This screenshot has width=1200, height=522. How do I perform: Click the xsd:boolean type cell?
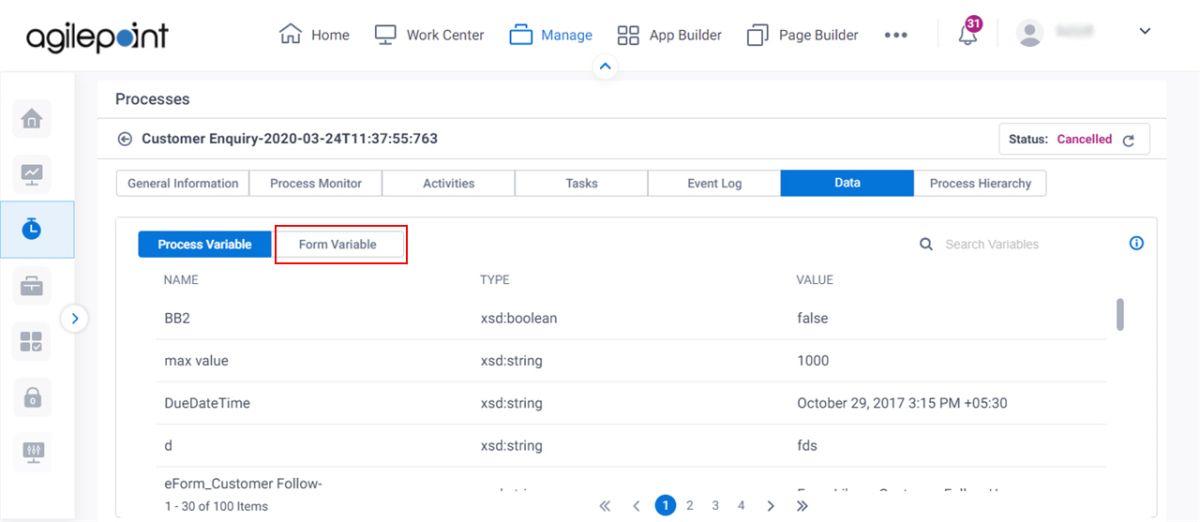pos(519,318)
